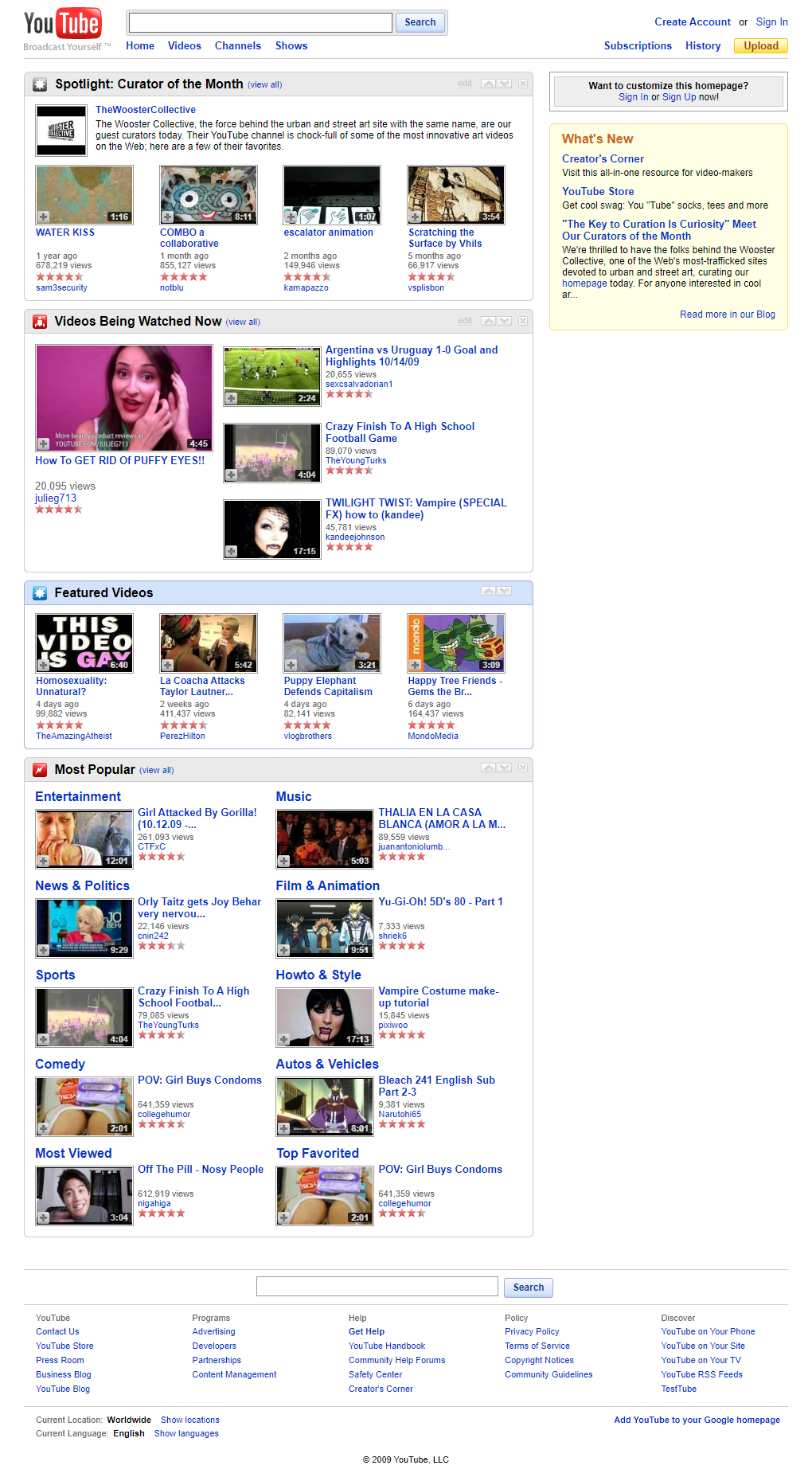Open the Home tab

pyautogui.click(x=140, y=46)
